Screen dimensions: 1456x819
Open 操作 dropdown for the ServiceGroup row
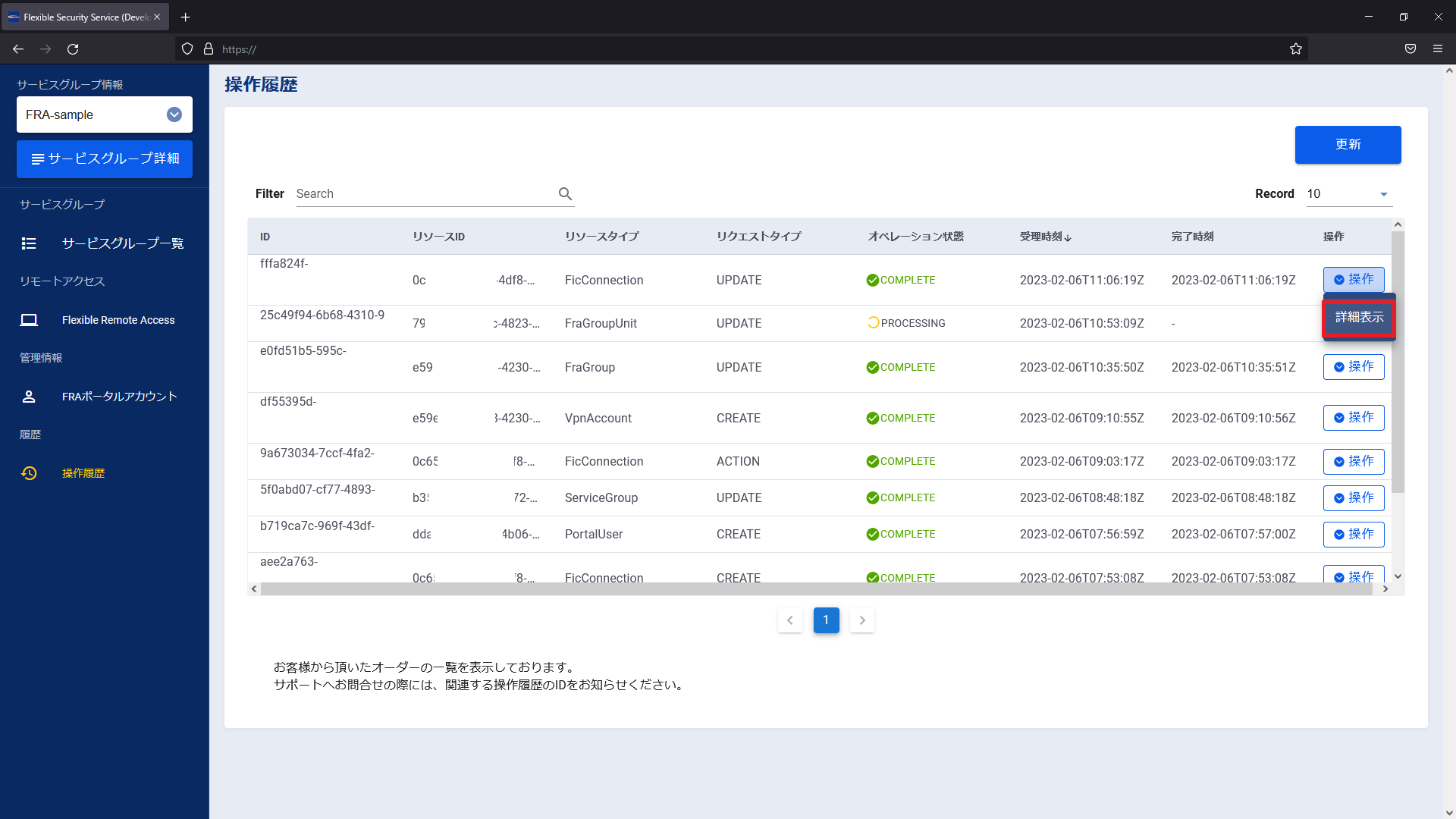(x=1353, y=498)
